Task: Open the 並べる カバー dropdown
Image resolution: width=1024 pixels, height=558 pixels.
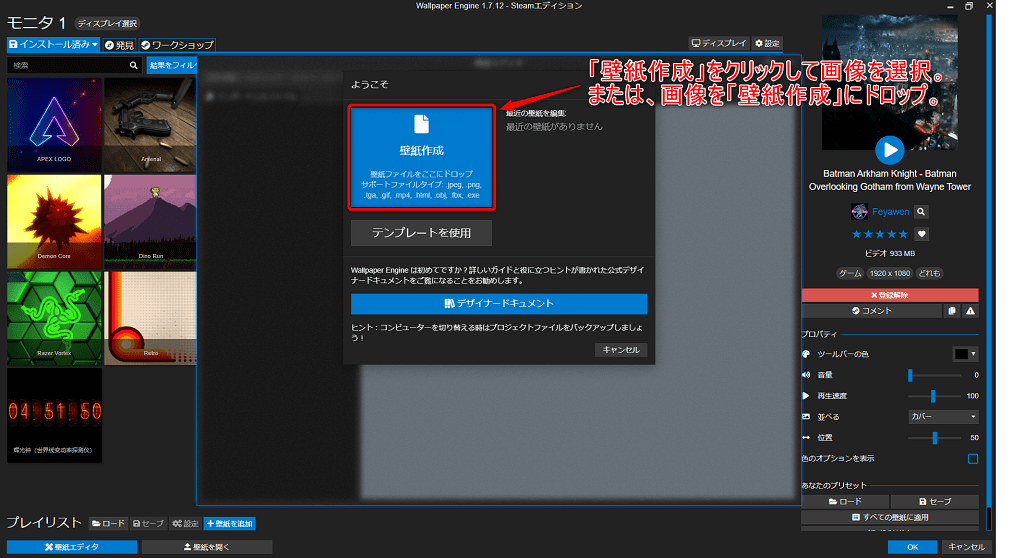Action: [x=943, y=417]
